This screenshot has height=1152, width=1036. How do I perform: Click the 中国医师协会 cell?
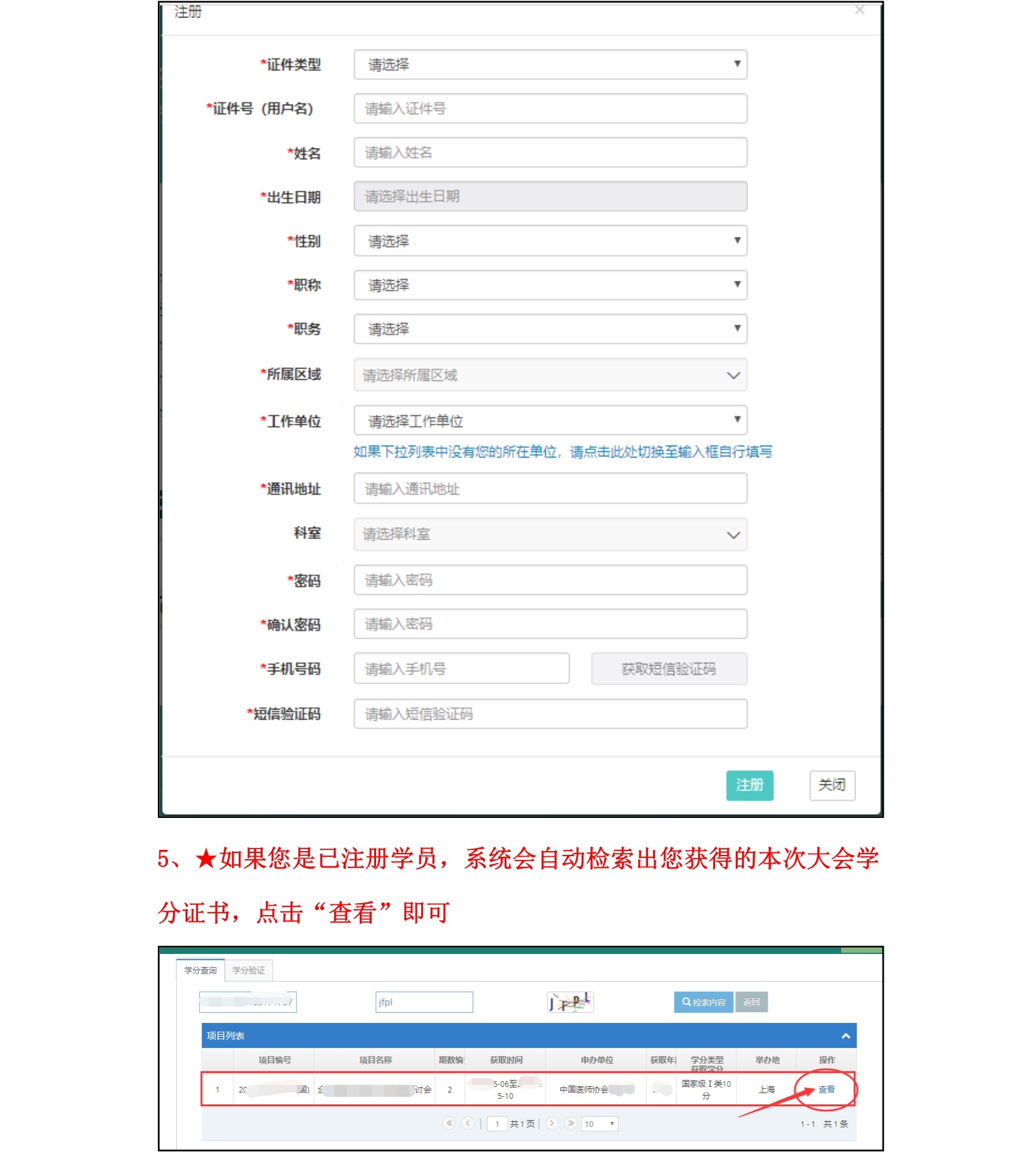[x=597, y=1090]
